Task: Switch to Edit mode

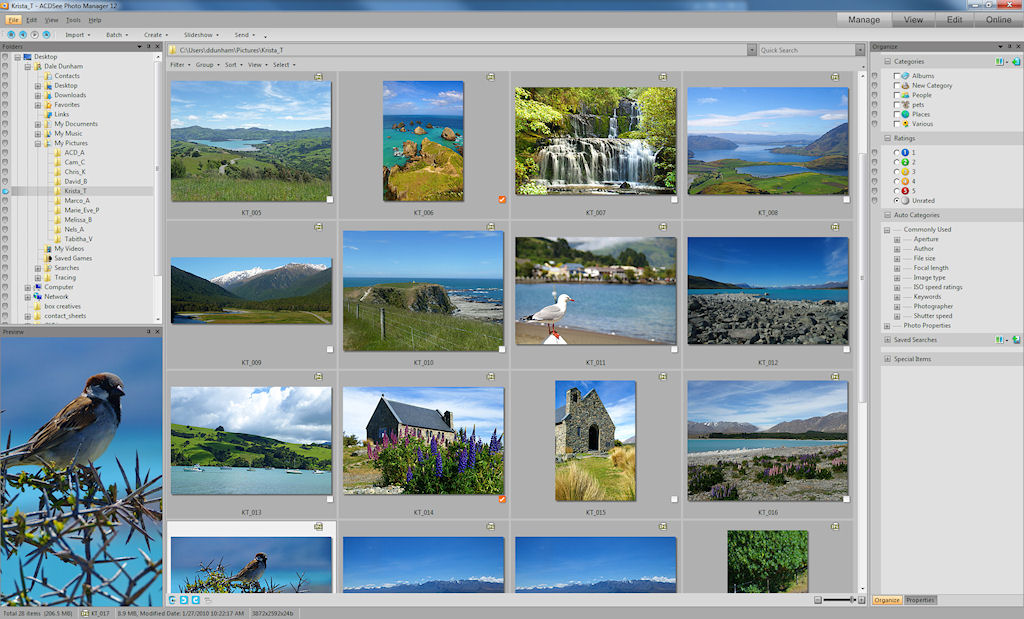Action: click(x=955, y=19)
